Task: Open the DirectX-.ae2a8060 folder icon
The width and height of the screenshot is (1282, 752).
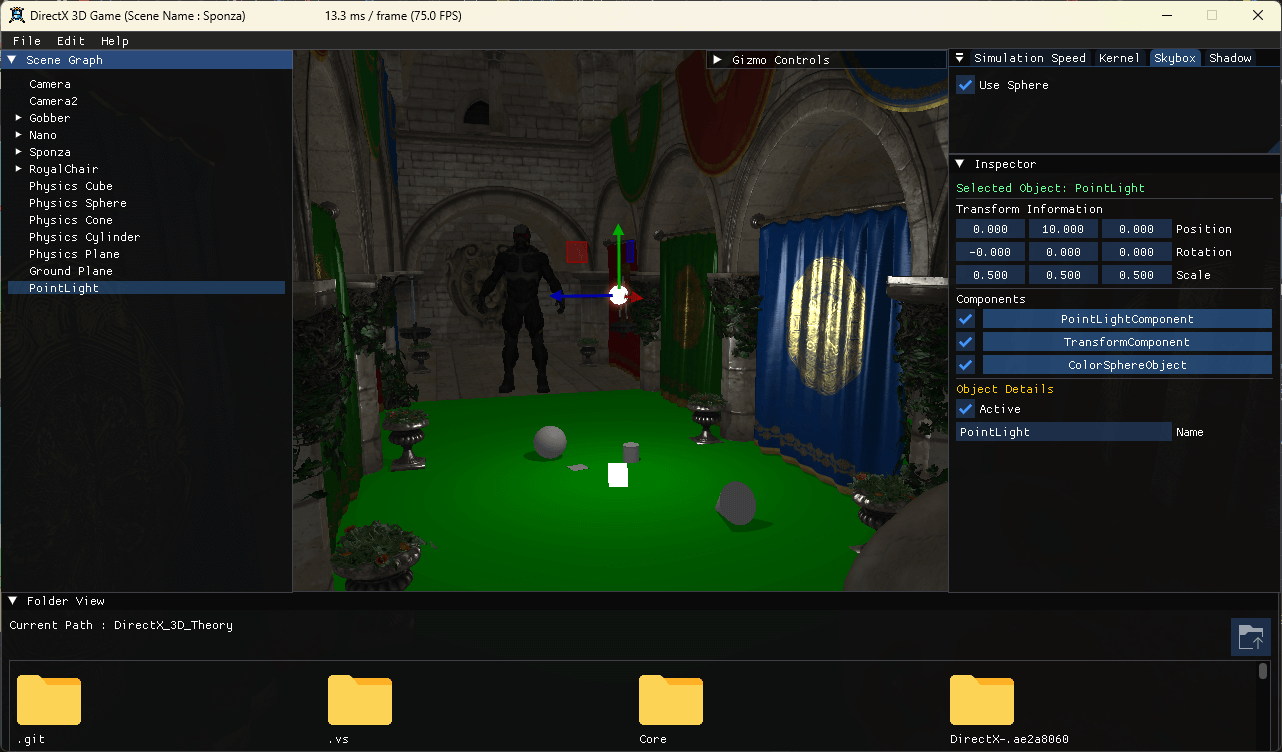Action: (x=982, y=700)
